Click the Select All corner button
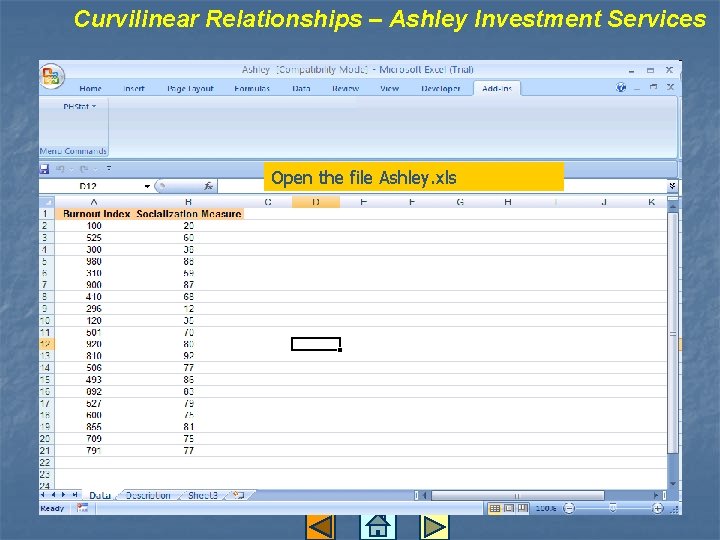 point(47,202)
